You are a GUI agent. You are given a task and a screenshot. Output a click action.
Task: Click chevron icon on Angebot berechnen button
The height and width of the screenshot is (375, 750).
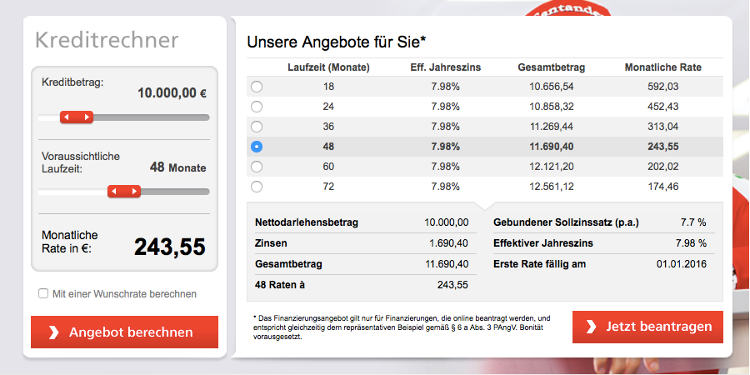click(54, 332)
